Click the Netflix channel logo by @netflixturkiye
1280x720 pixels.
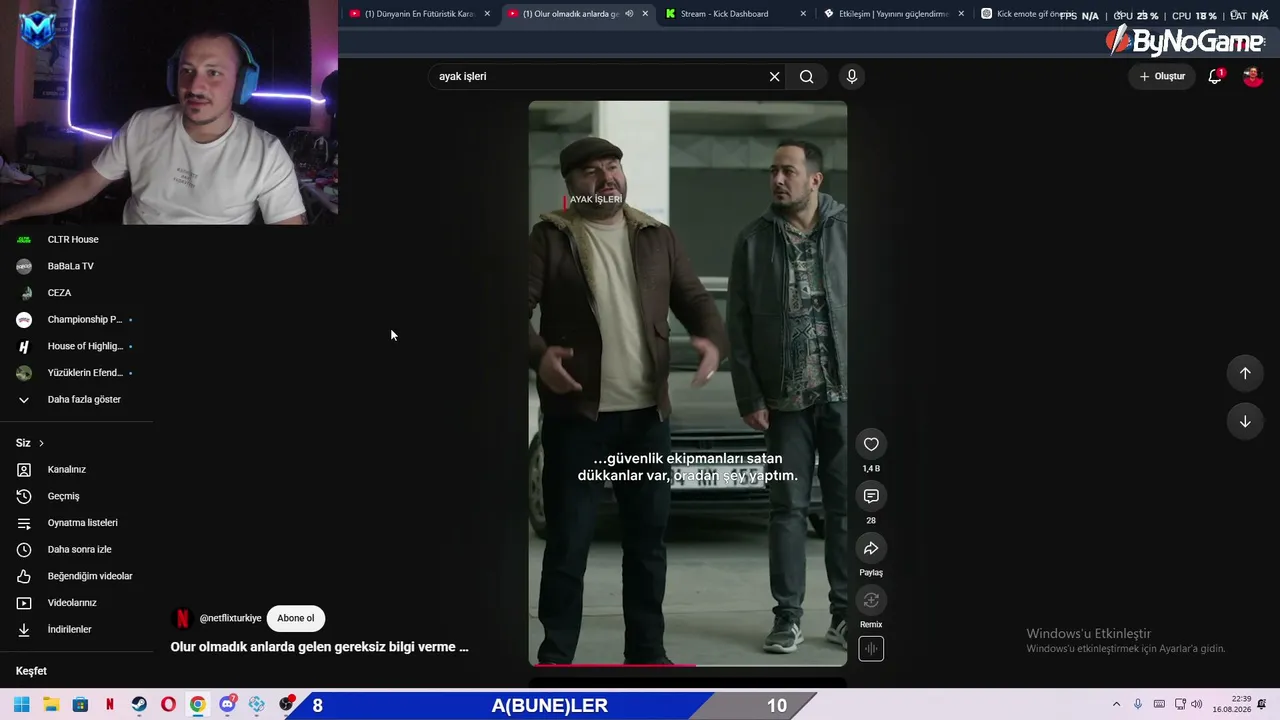point(182,618)
